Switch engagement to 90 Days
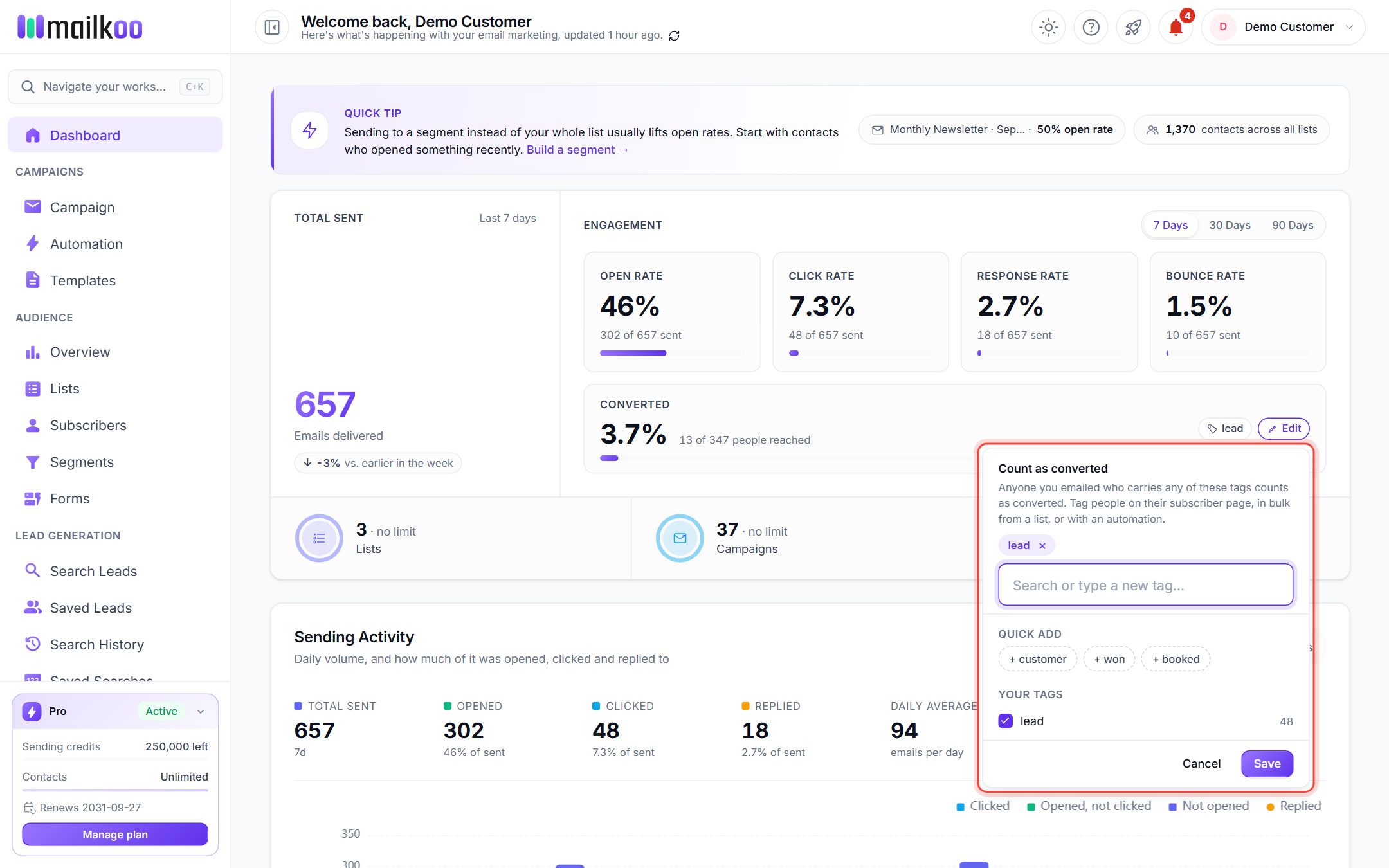This screenshot has width=1389, height=868. 1293,225
